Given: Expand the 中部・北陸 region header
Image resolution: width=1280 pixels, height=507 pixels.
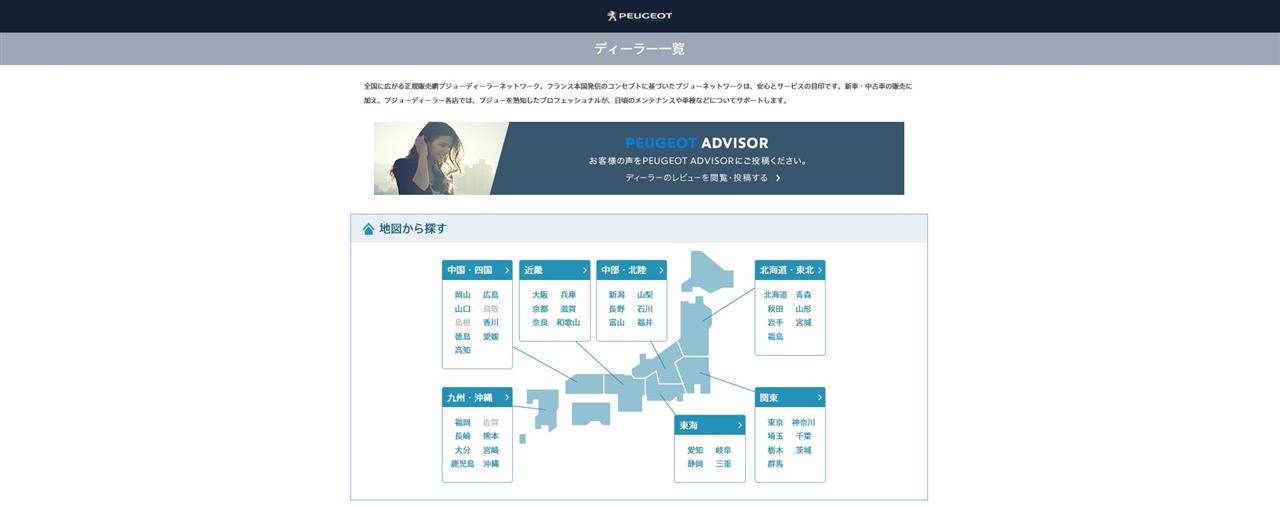Looking at the screenshot, I should pyautogui.click(x=631, y=270).
